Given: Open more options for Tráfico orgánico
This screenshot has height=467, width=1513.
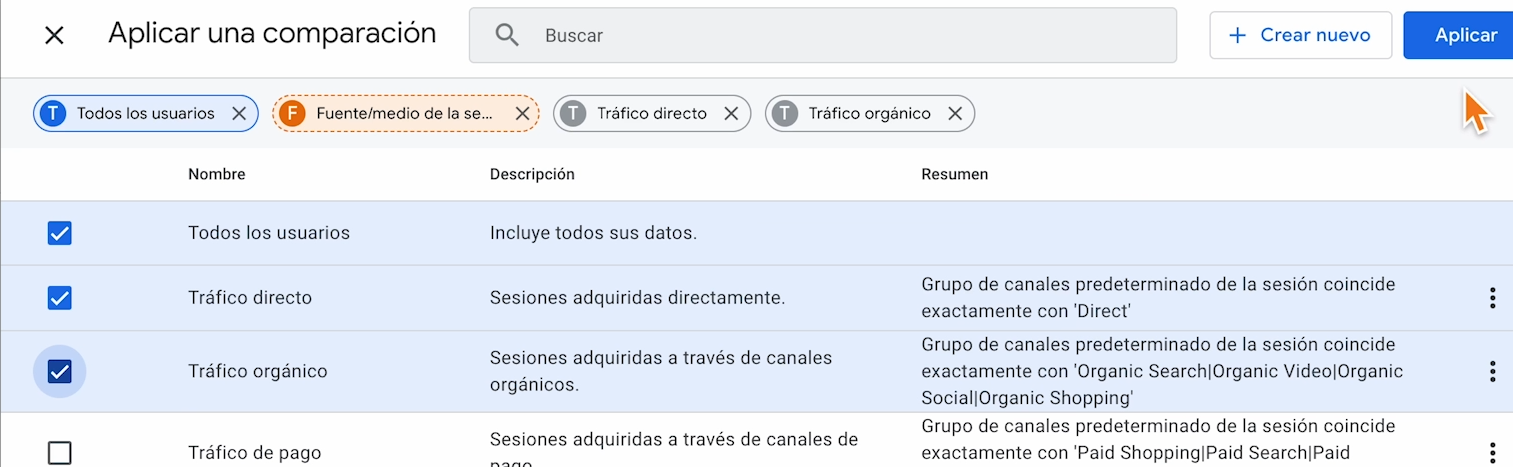Looking at the screenshot, I should [1492, 372].
